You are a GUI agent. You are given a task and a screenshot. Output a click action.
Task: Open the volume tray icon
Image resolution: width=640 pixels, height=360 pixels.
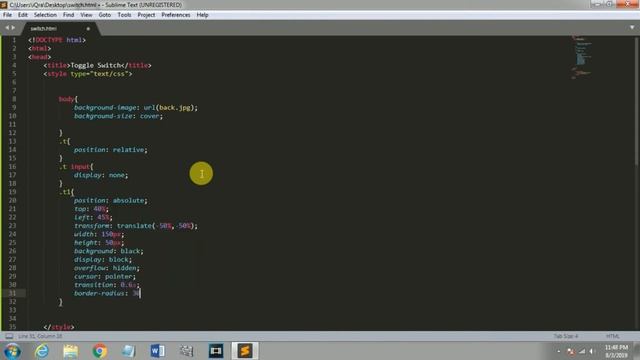point(591,351)
